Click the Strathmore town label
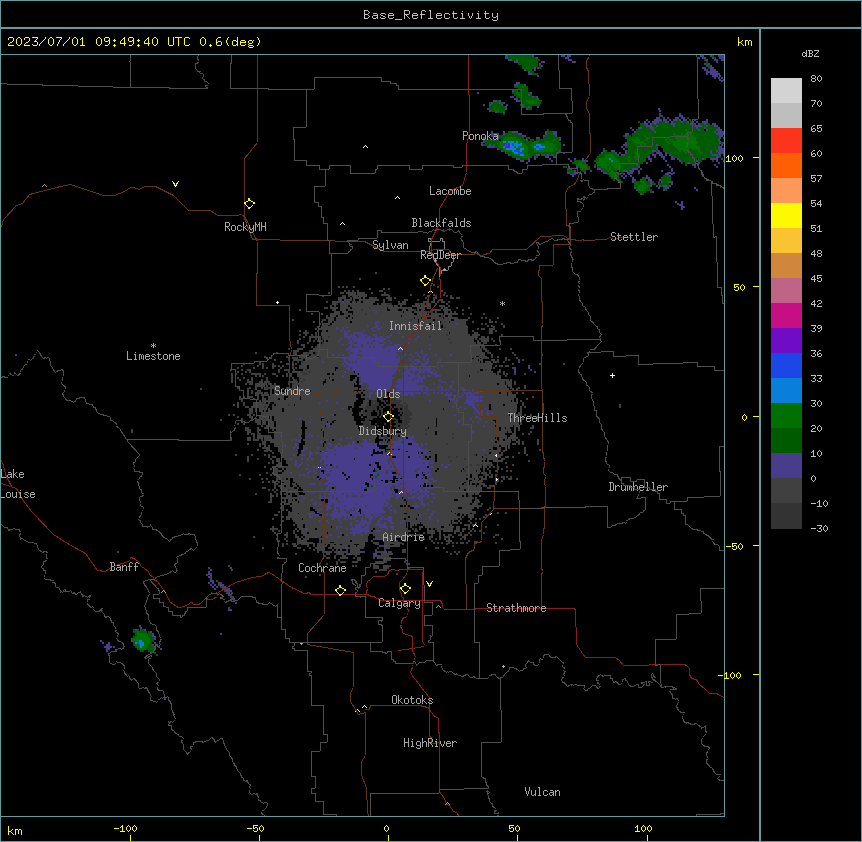862x842 pixels. (x=516, y=608)
